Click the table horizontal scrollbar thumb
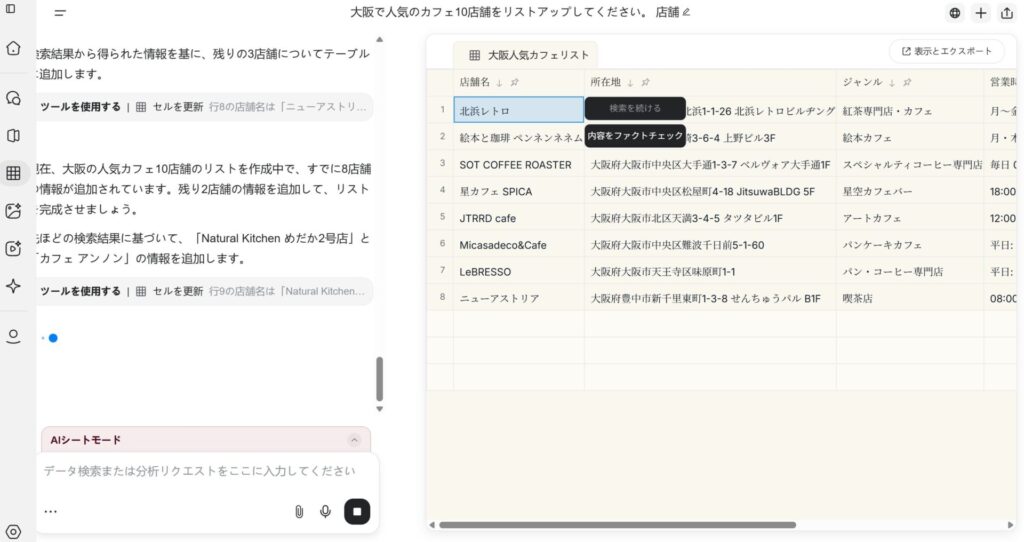1024x542 pixels. point(617,525)
